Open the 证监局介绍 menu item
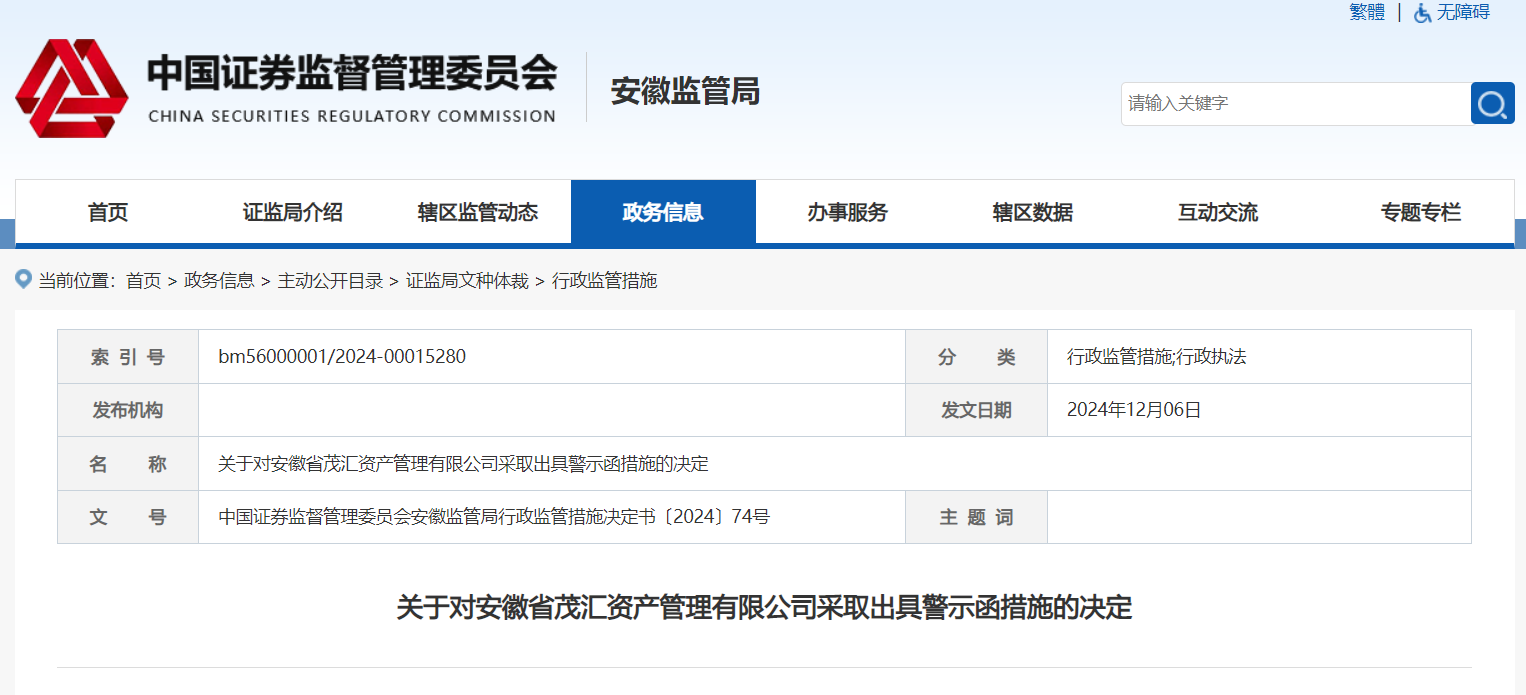 pyautogui.click(x=293, y=212)
